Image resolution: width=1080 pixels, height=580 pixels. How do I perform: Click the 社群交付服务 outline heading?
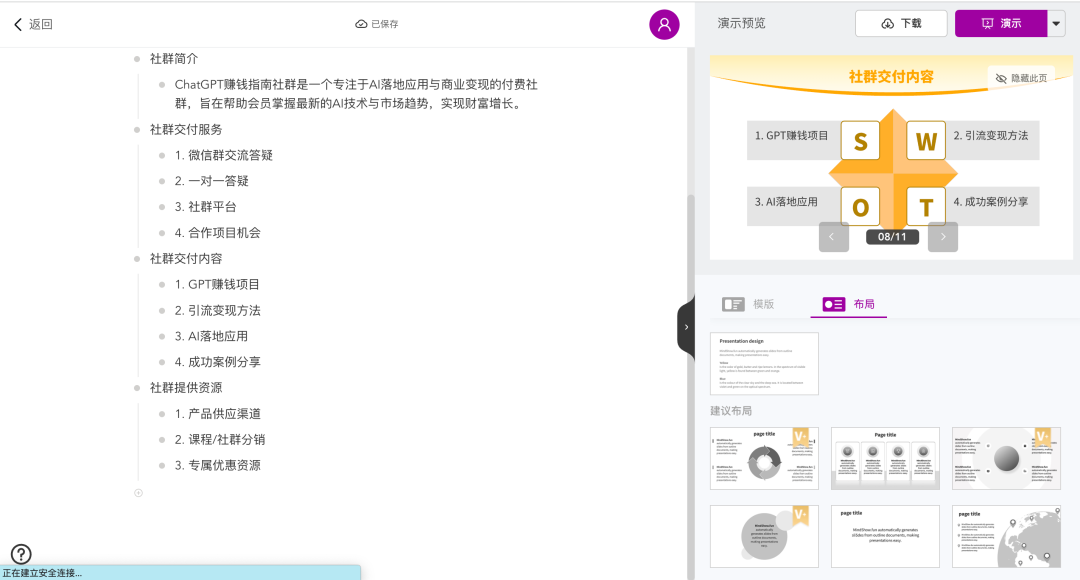186,130
